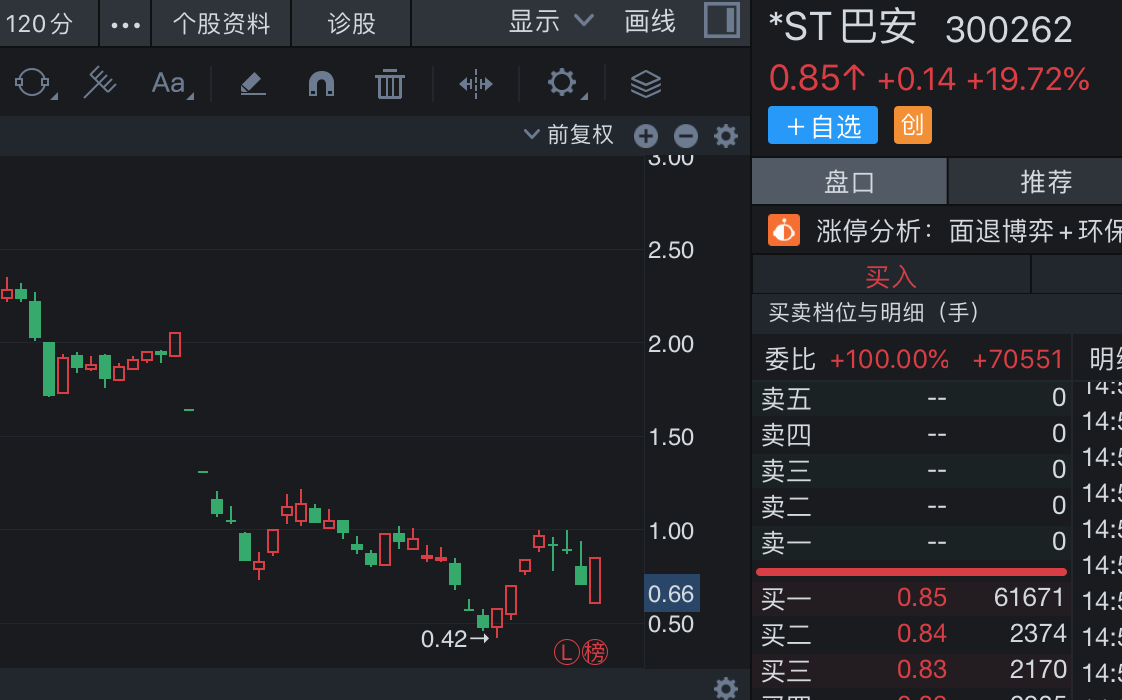Delete all drawings with trash icon

[389, 83]
